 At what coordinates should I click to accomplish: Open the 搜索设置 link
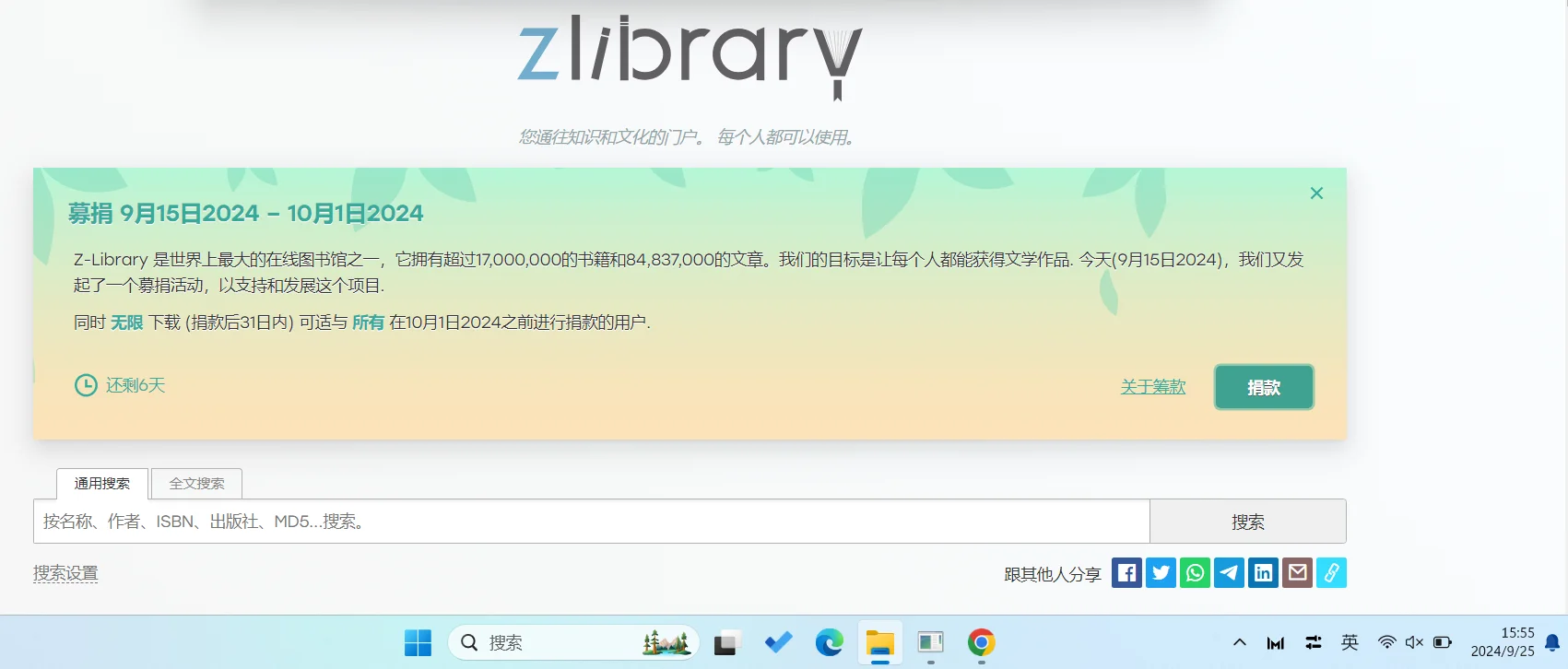pyautogui.click(x=65, y=573)
